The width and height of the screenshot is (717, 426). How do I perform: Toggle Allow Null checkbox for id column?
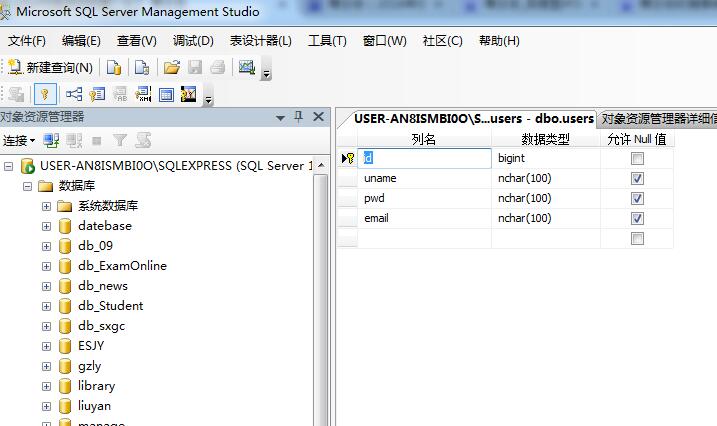point(637,159)
